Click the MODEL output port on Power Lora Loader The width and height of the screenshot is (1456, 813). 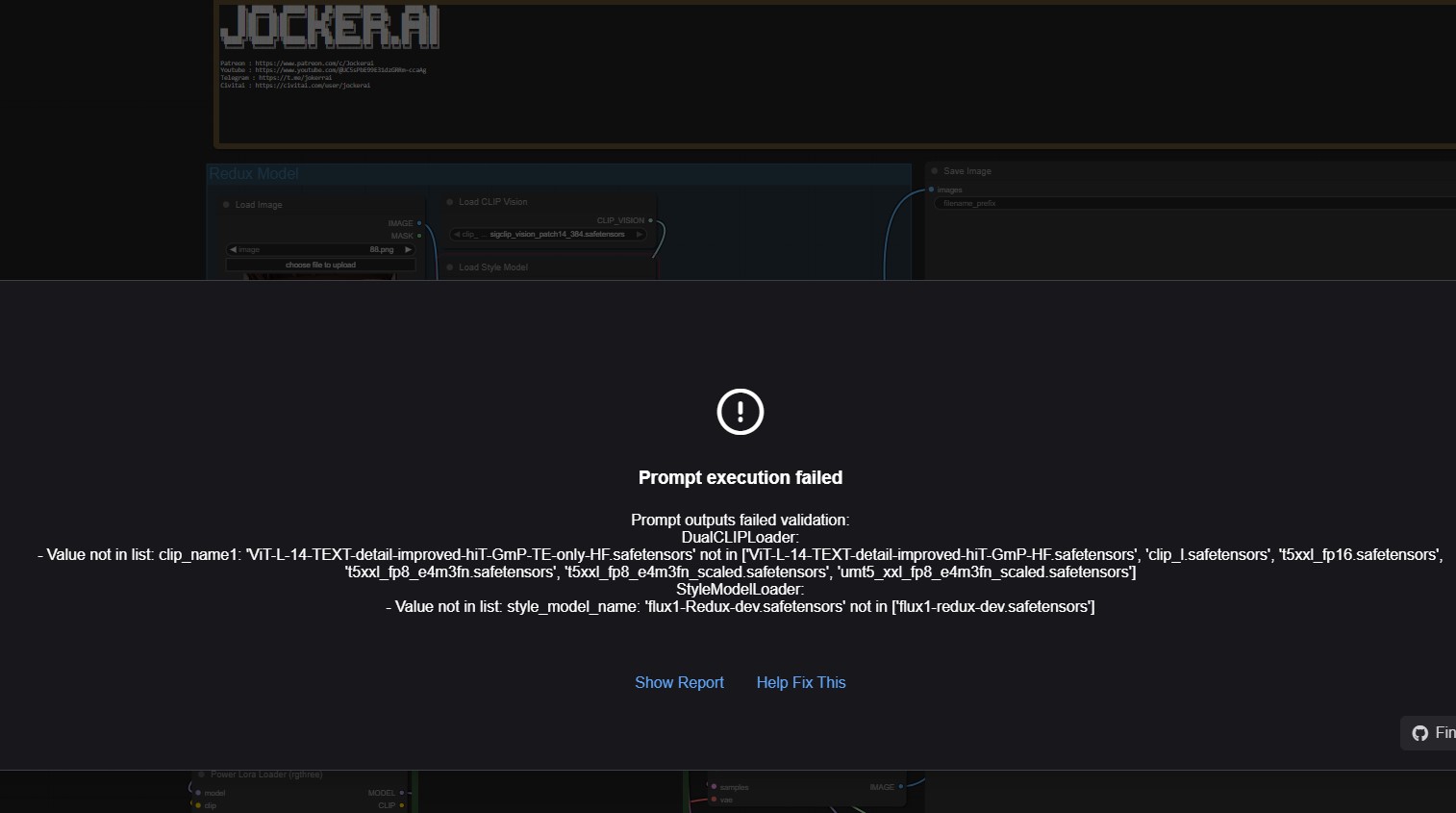coord(402,793)
